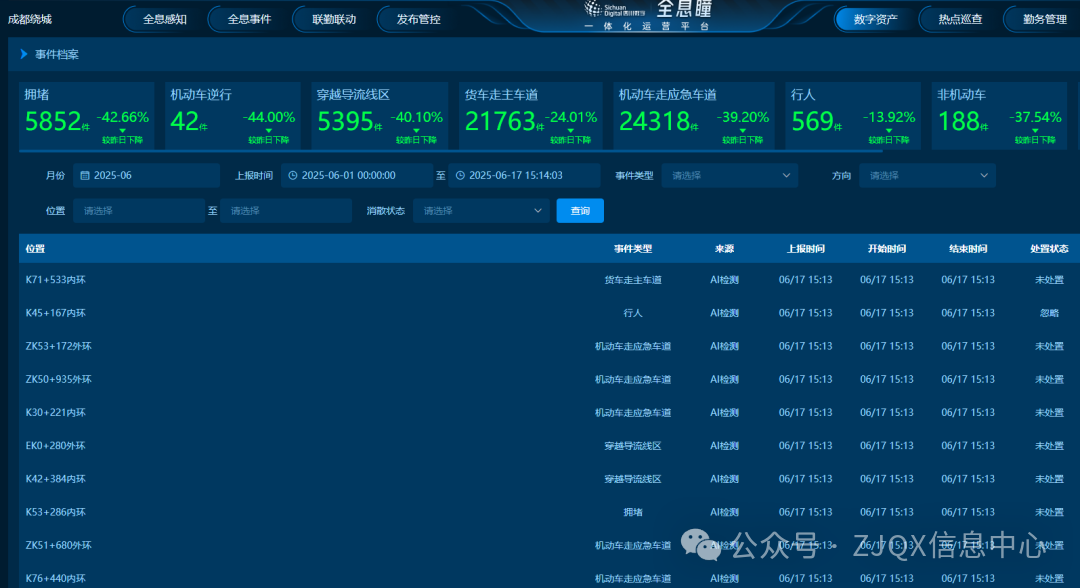The height and width of the screenshot is (588, 1080).
Task: Switch to the 全息感知 tab
Action: coord(164,19)
